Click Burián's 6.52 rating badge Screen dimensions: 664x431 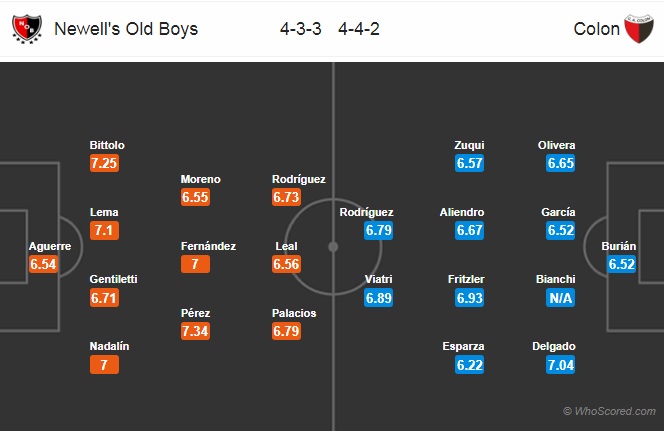(621, 264)
